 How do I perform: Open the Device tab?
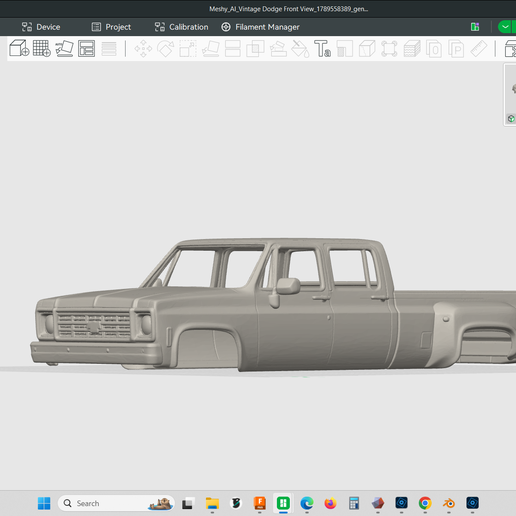(41, 27)
